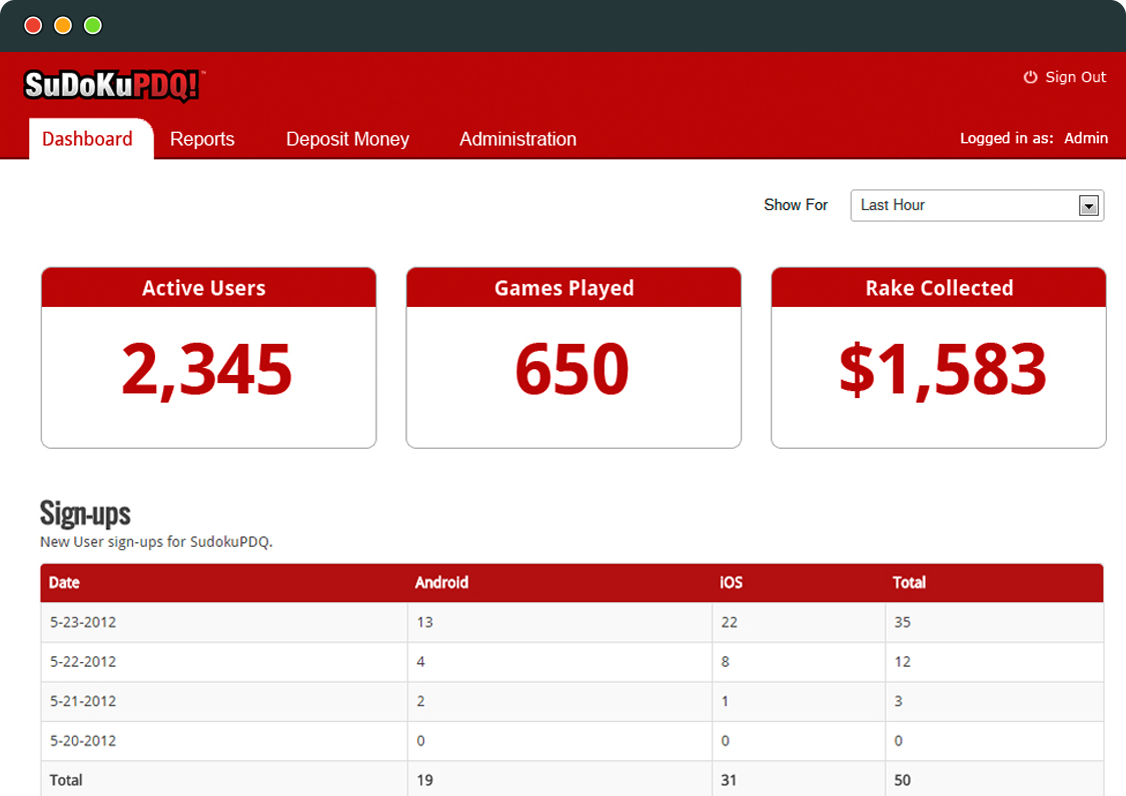1126x796 pixels.
Task: Click the Total row label
Action: (66, 780)
